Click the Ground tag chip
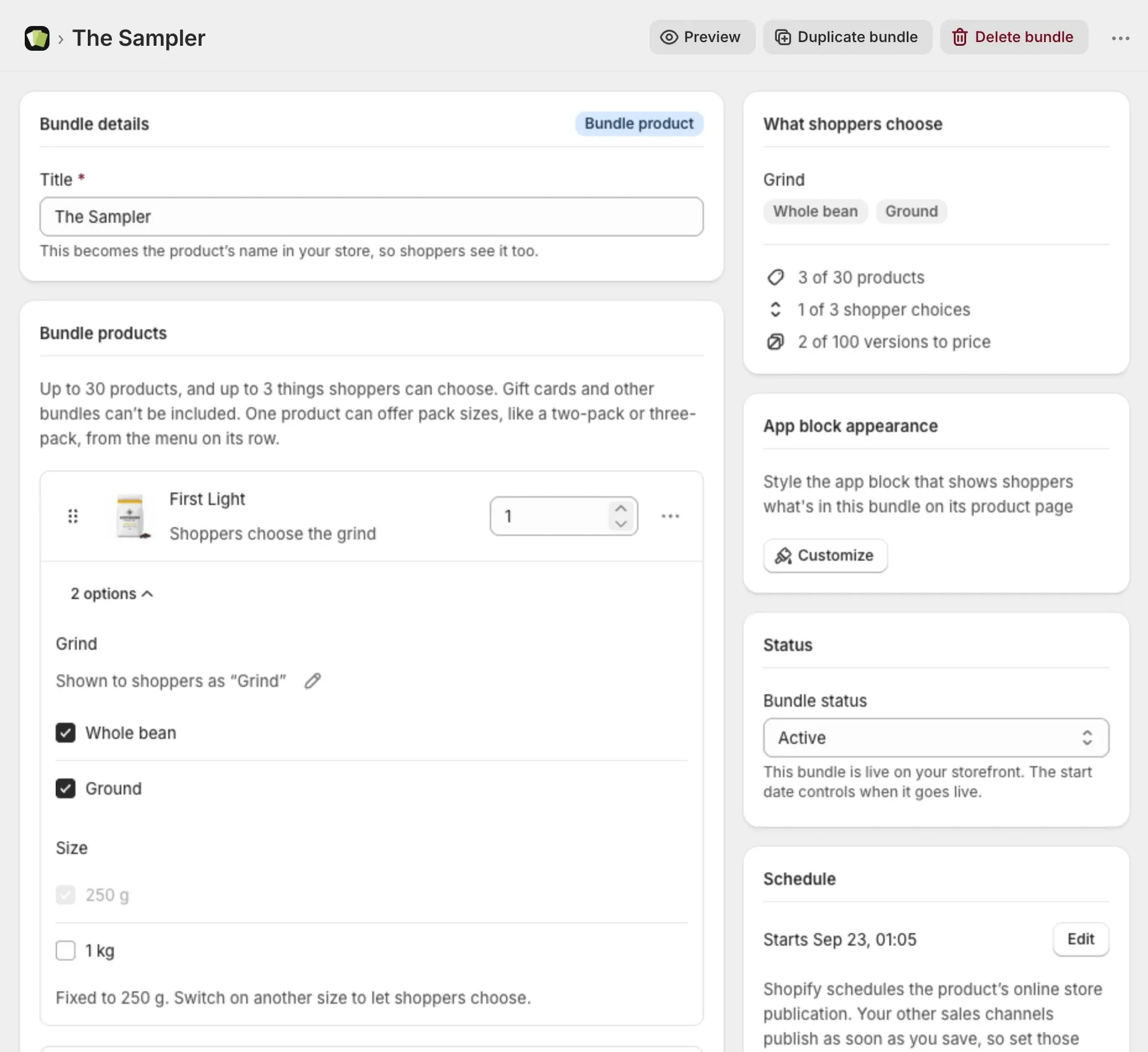 coord(911,212)
